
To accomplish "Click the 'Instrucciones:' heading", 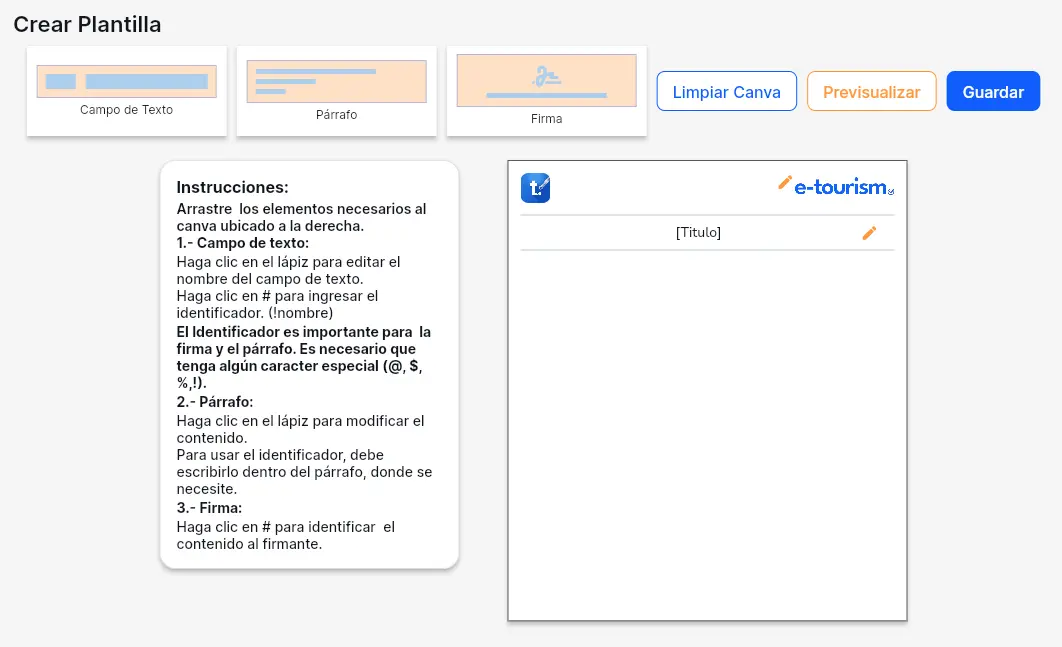I will click(x=232, y=187).
